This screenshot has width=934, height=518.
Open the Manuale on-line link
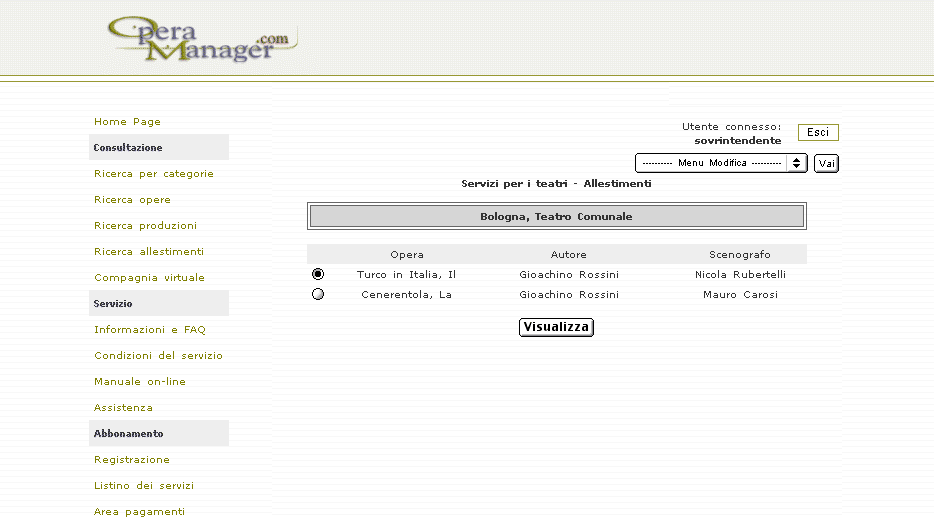[140, 382]
